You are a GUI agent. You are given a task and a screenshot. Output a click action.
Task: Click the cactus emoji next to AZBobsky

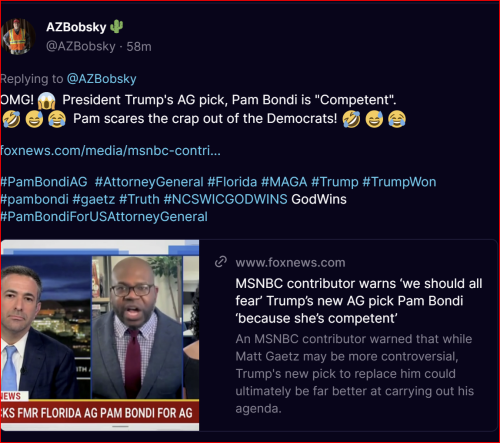[117, 27]
